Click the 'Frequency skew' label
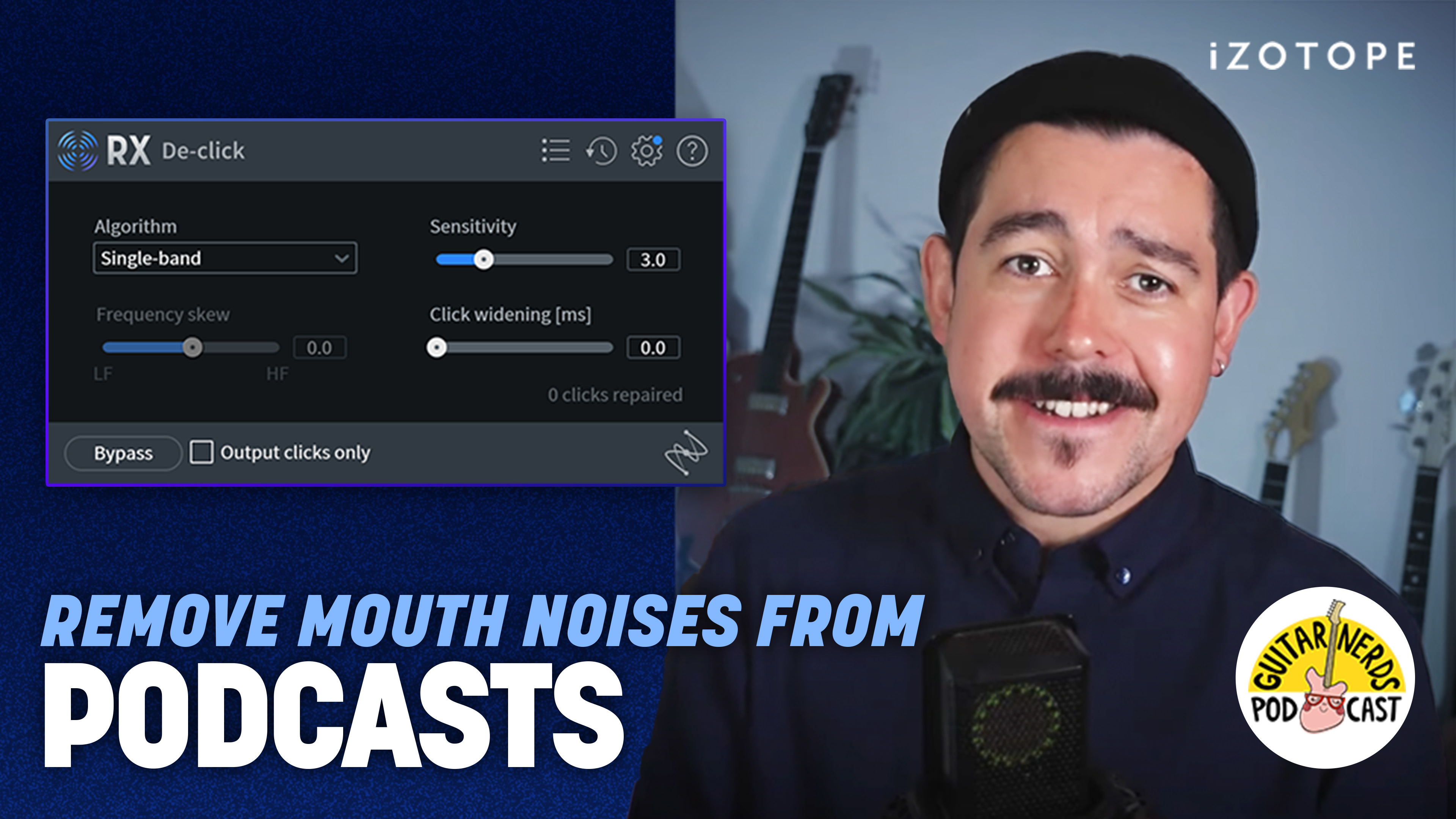The image size is (1456, 819). [x=163, y=314]
